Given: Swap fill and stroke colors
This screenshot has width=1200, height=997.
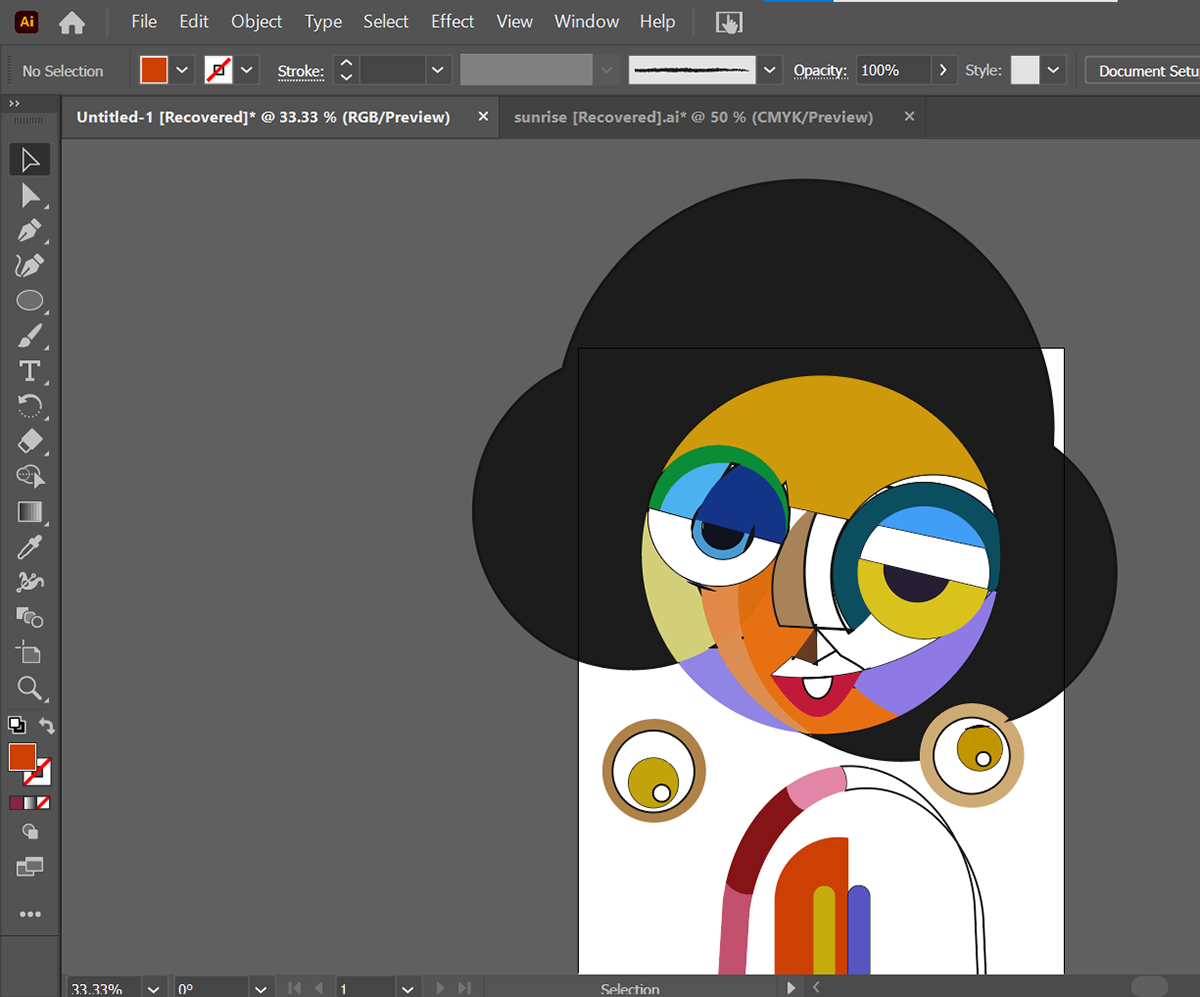Looking at the screenshot, I should pyautogui.click(x=46, y=725).
